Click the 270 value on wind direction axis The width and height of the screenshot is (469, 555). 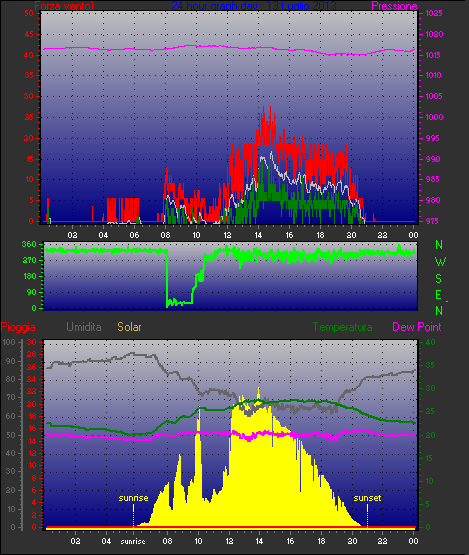pos(29,261)
